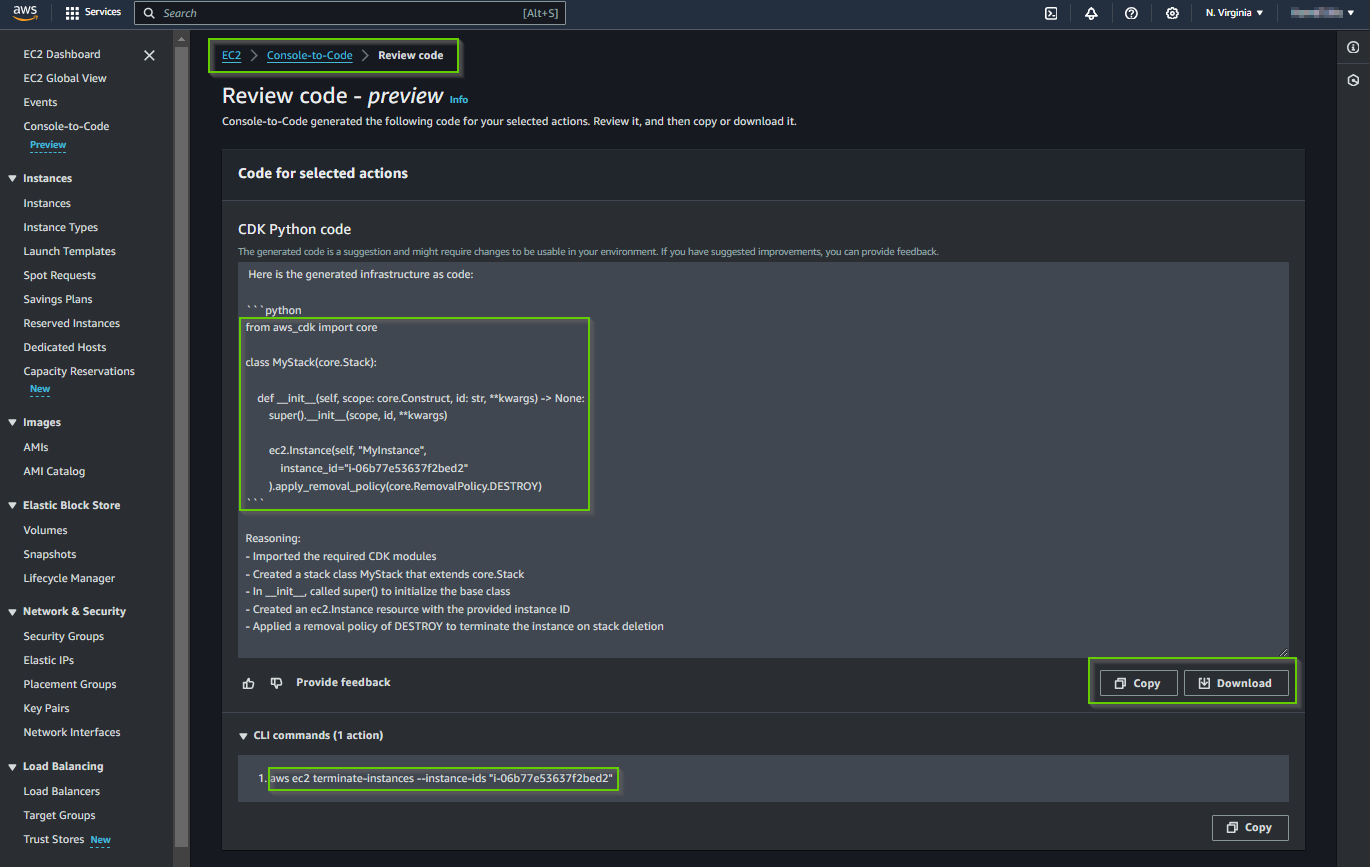
Task: Collapse the Network & Security sidebar section
Action: [13, 611]
